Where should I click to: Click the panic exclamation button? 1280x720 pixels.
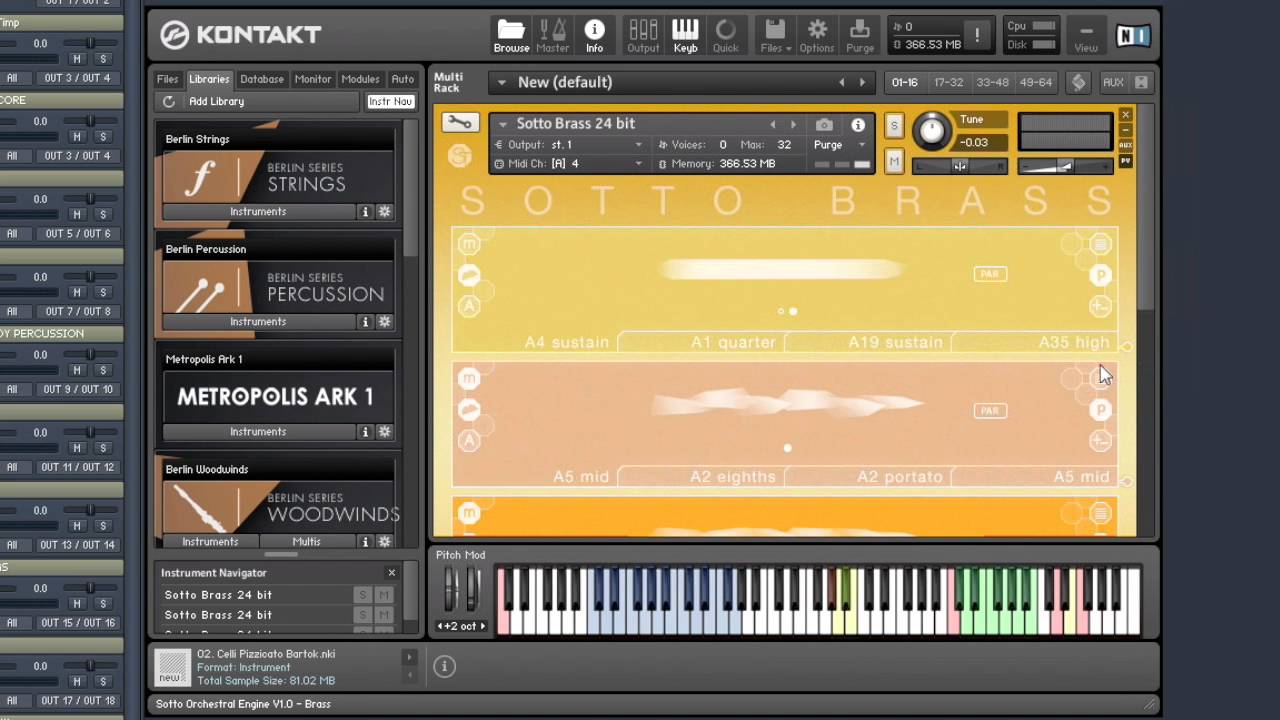pyautogui.click(x=977, y=36)
